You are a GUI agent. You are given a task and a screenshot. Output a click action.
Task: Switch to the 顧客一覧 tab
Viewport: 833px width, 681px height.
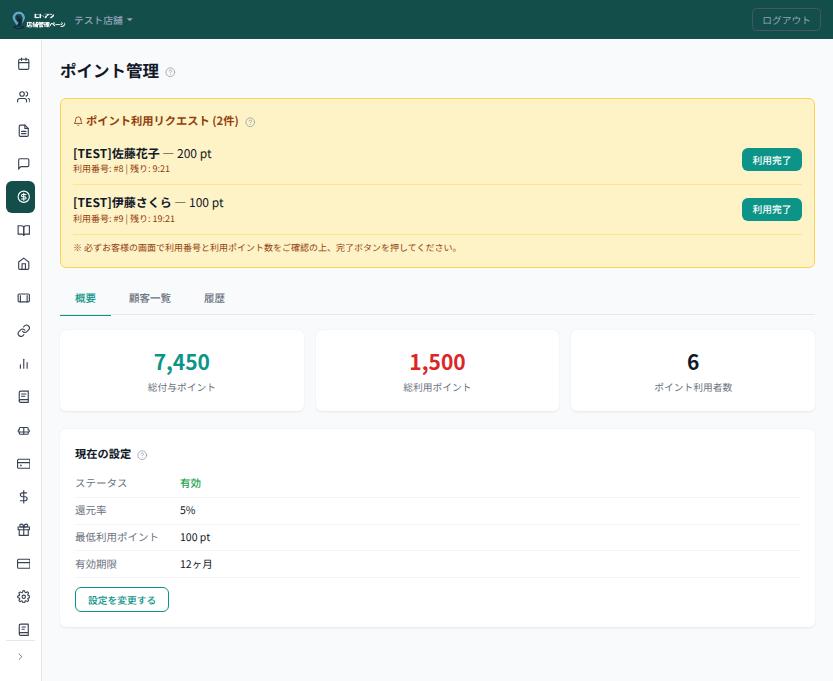point(150,298)
